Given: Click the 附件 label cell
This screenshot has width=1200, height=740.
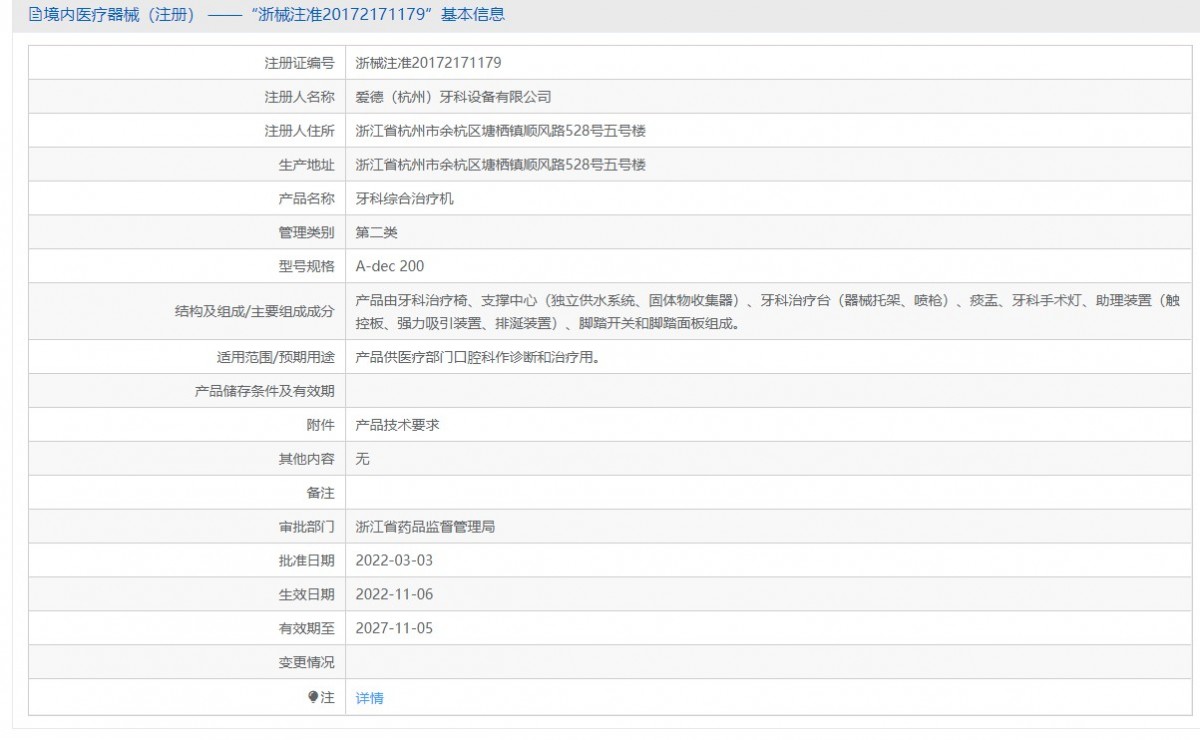Looking at the screenshot, I should click(x=187, y=425).
